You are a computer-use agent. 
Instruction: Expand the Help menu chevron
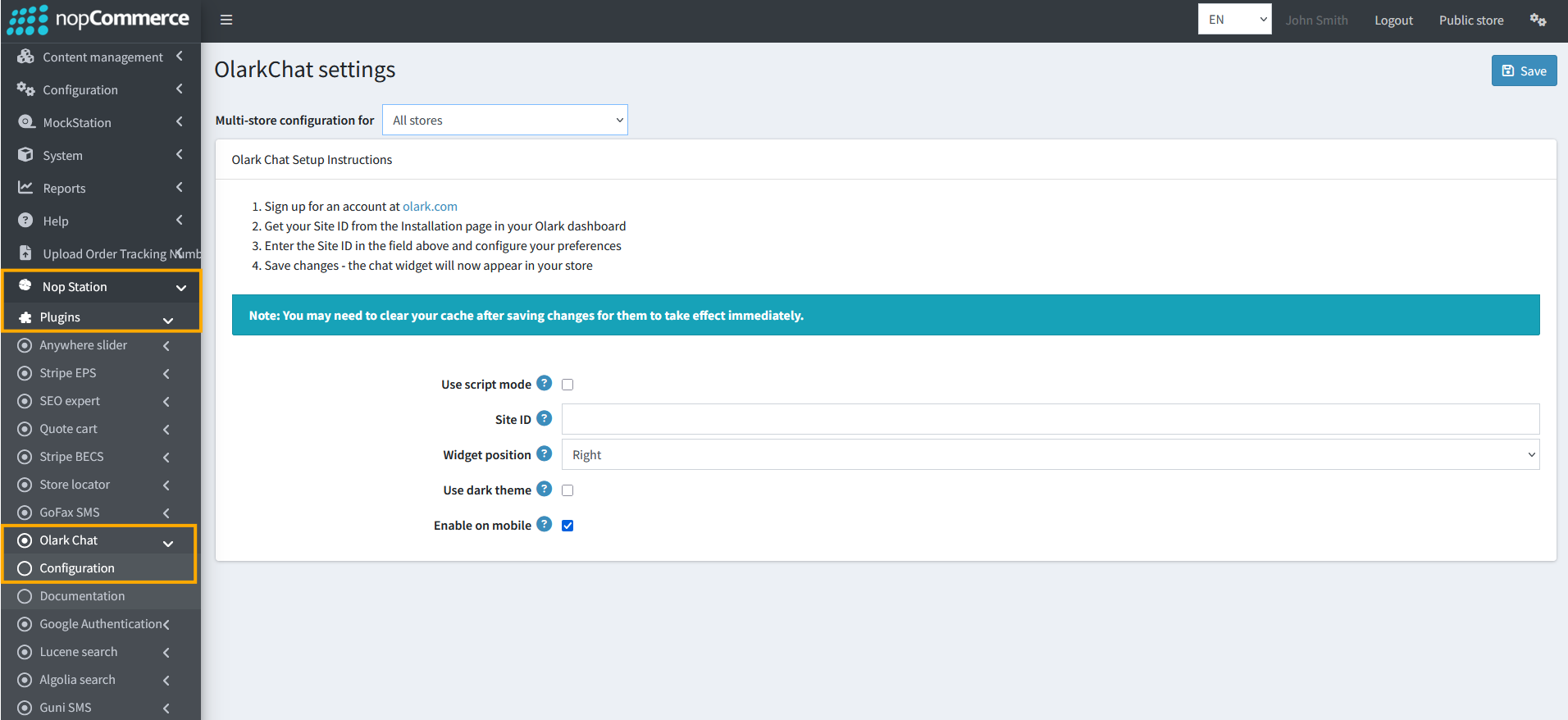tap(180, 220)
